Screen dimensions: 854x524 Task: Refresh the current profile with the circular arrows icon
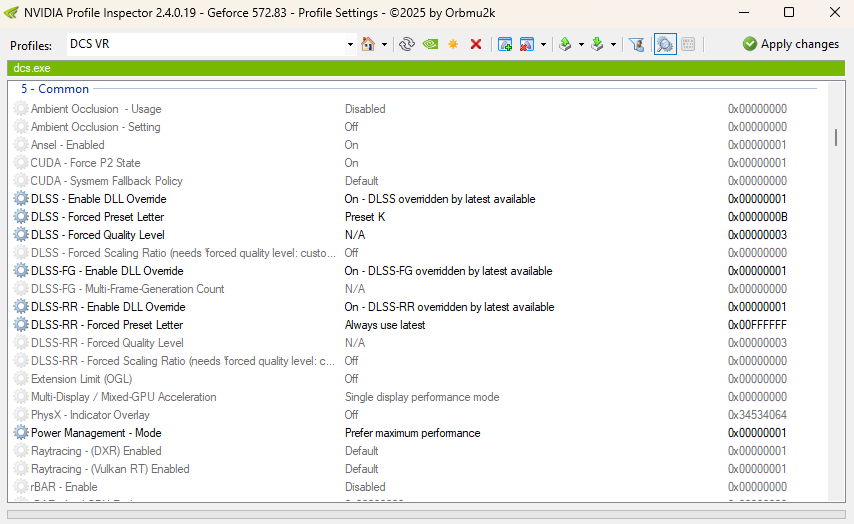(x=407, y=44)
